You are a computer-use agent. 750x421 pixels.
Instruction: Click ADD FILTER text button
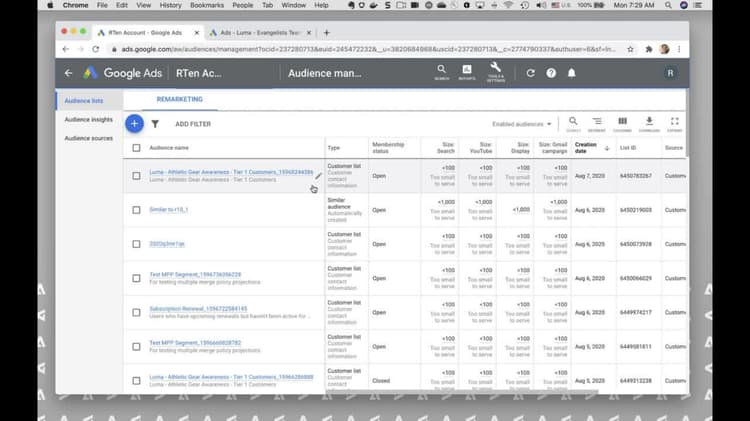click(193, 124)
